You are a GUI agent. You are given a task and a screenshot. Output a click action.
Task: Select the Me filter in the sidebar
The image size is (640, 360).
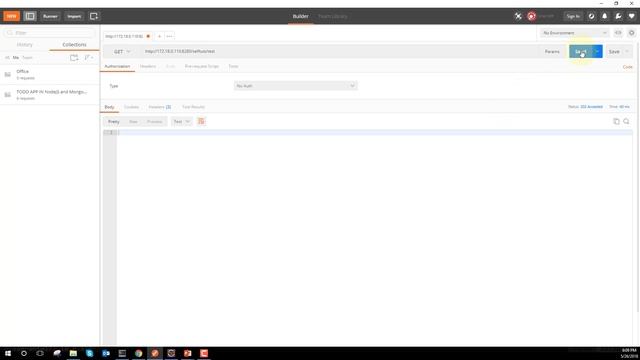(16, 58)
